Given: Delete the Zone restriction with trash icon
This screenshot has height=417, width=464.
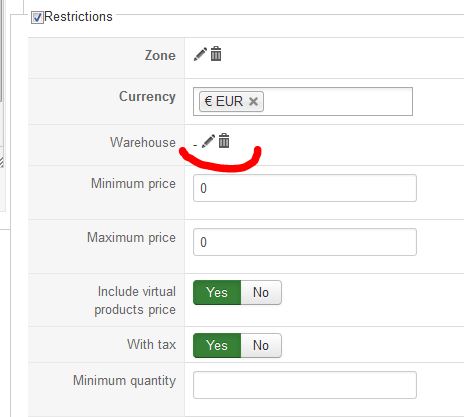Looking at the screenshot, I should click(216, 54).
